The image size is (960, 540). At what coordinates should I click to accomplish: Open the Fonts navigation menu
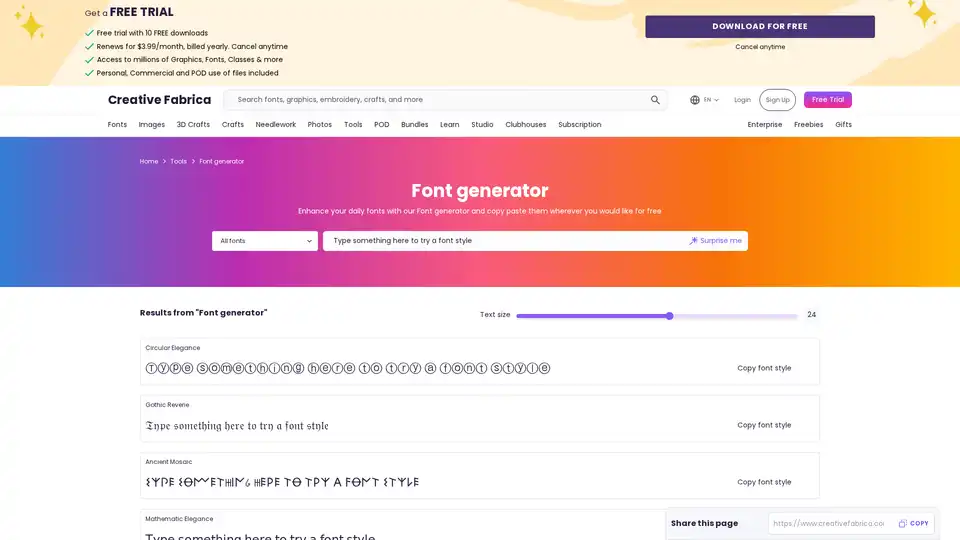pyautogui.click(x=117, y=125)
